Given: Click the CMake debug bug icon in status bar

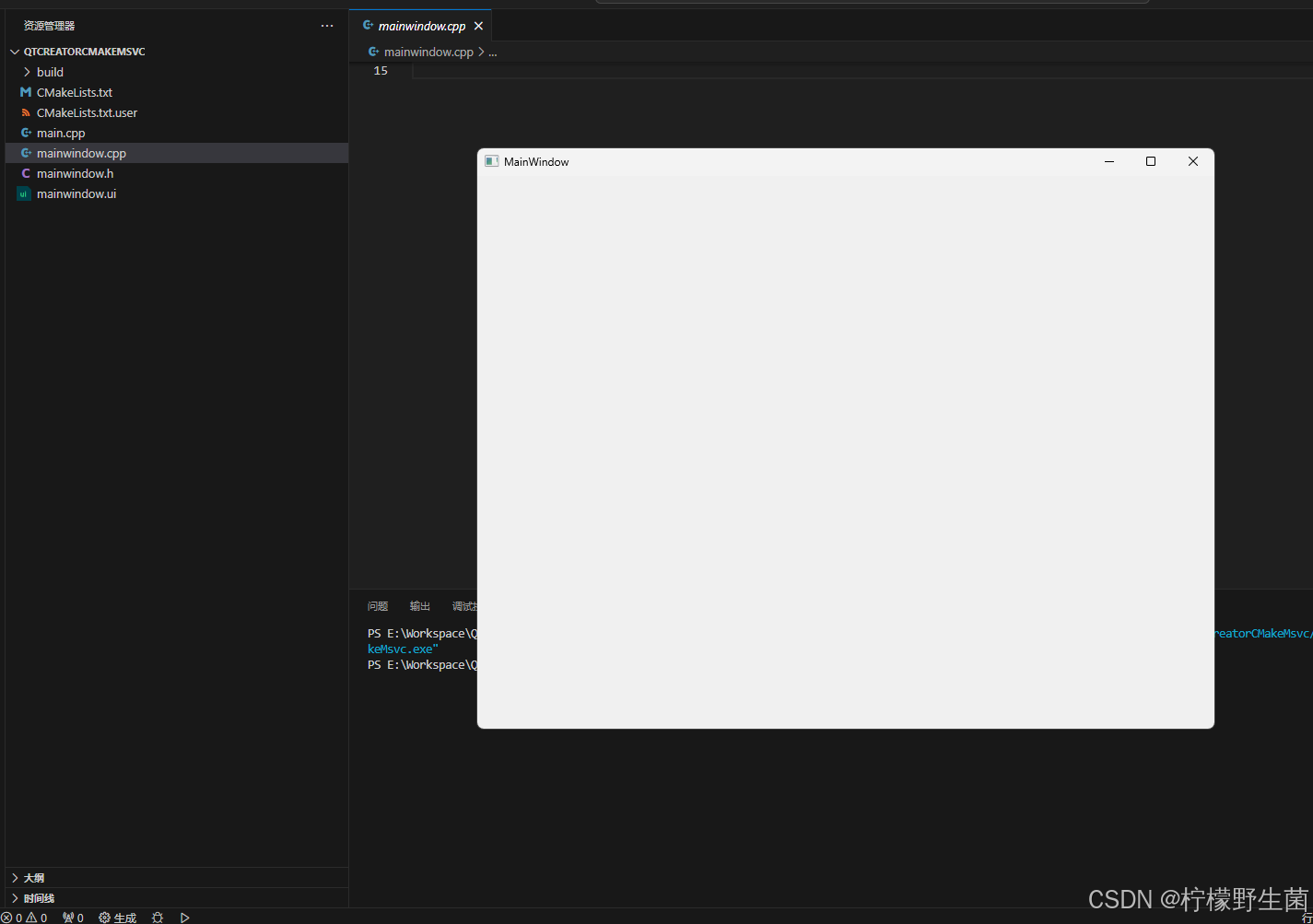Looking at the screenshot, I should click(158, 918).
